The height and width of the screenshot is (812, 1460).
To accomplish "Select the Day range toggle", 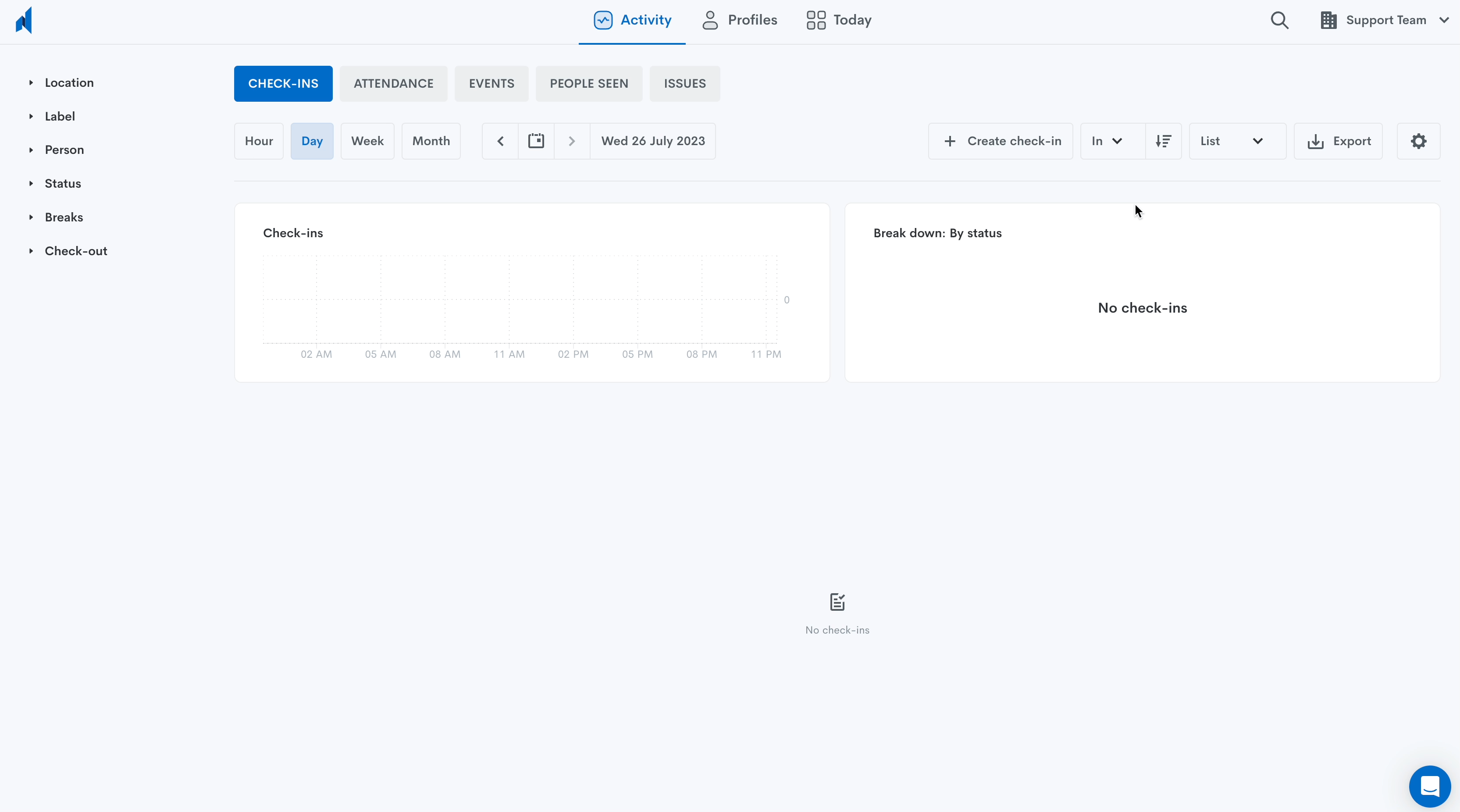I will click(x=312, y=141).
